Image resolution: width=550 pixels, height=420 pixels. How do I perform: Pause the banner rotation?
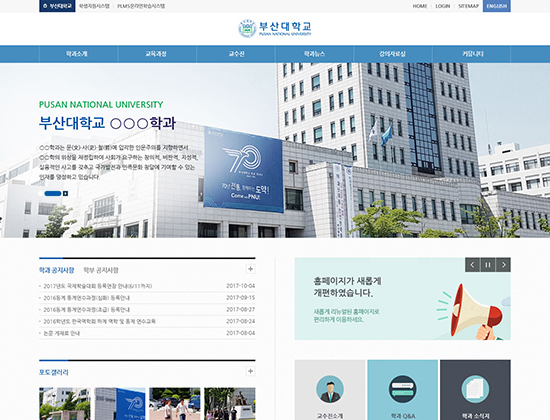488,265
